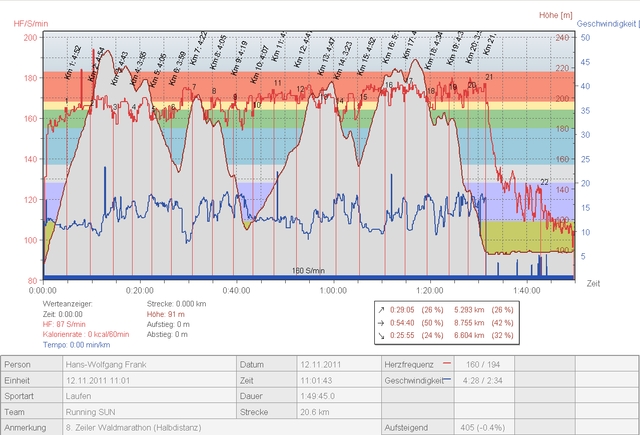
Task: Select the Km 21 lap marker label
Action: (491, 43)
